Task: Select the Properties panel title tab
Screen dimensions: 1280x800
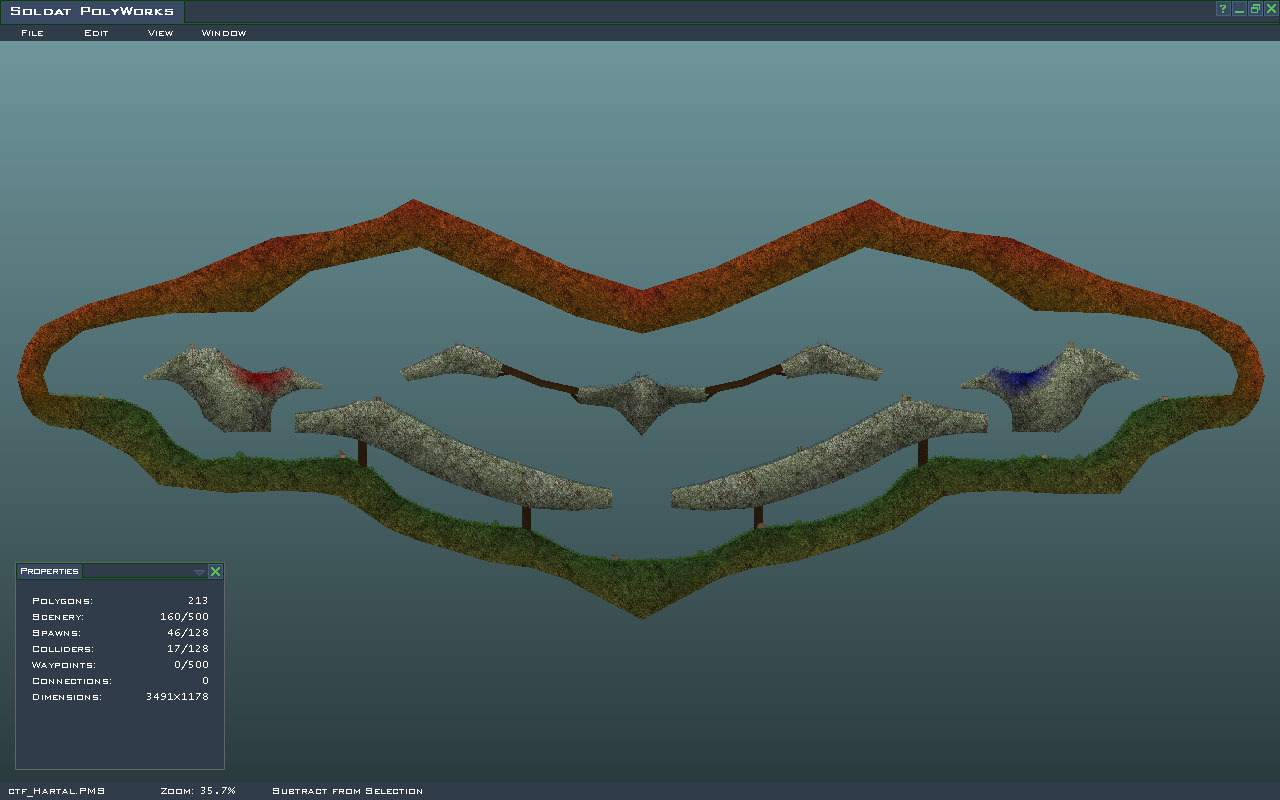Action: 49,571
